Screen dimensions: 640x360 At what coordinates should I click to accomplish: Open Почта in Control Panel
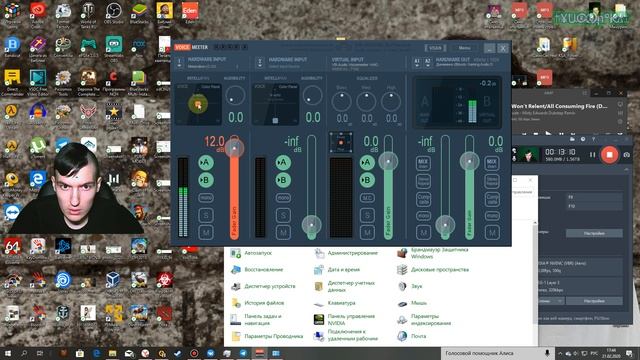(x=412, y=336)
